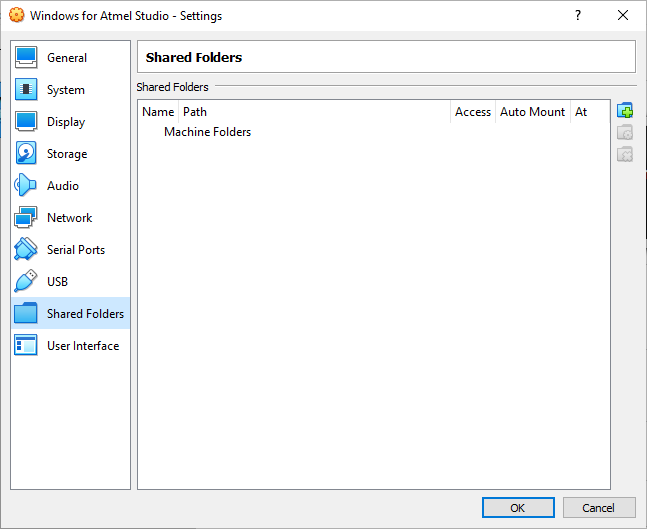Select the System chip icon
This screenshot has height=529, width=647.
pos(26,89)
